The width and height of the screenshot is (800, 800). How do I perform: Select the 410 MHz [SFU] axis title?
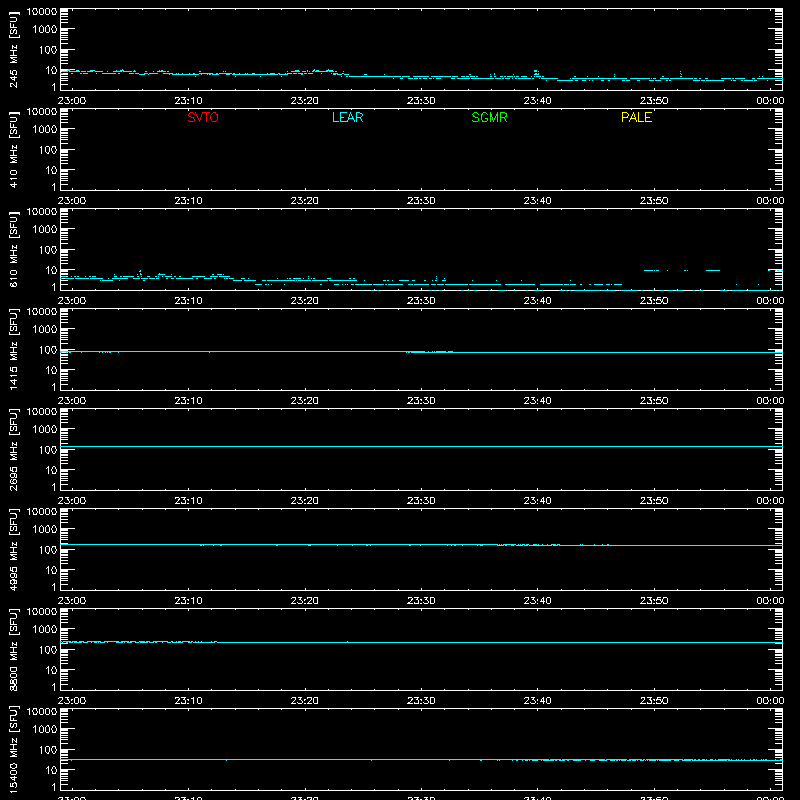coord(13,150)
